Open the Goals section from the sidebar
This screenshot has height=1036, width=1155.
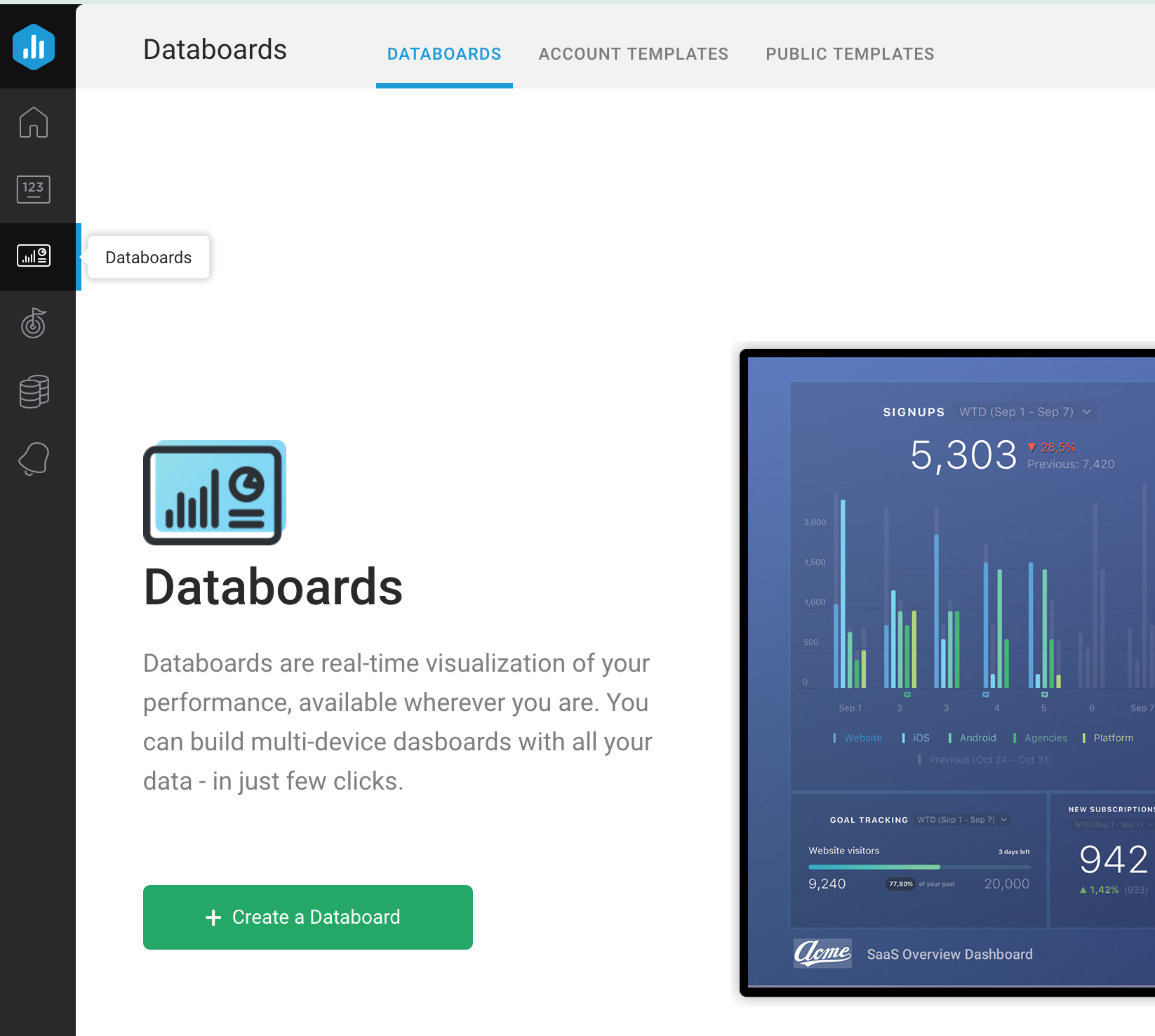(x=33, y=324)
